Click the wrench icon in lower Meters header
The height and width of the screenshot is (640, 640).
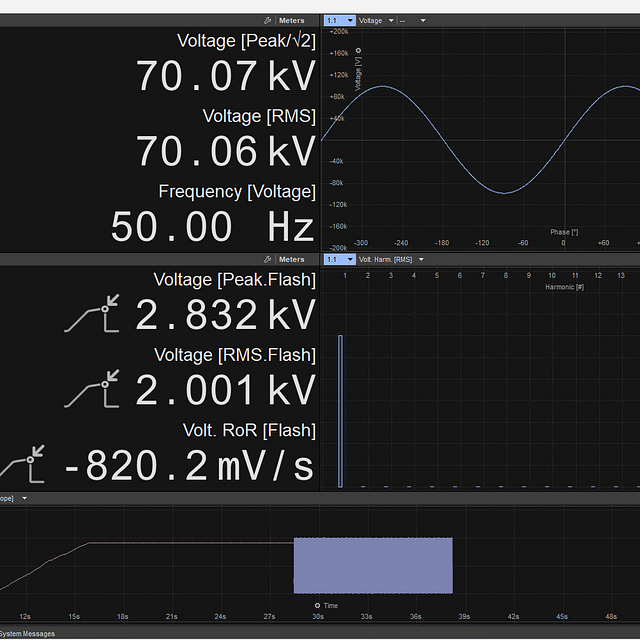coord(267,259)
